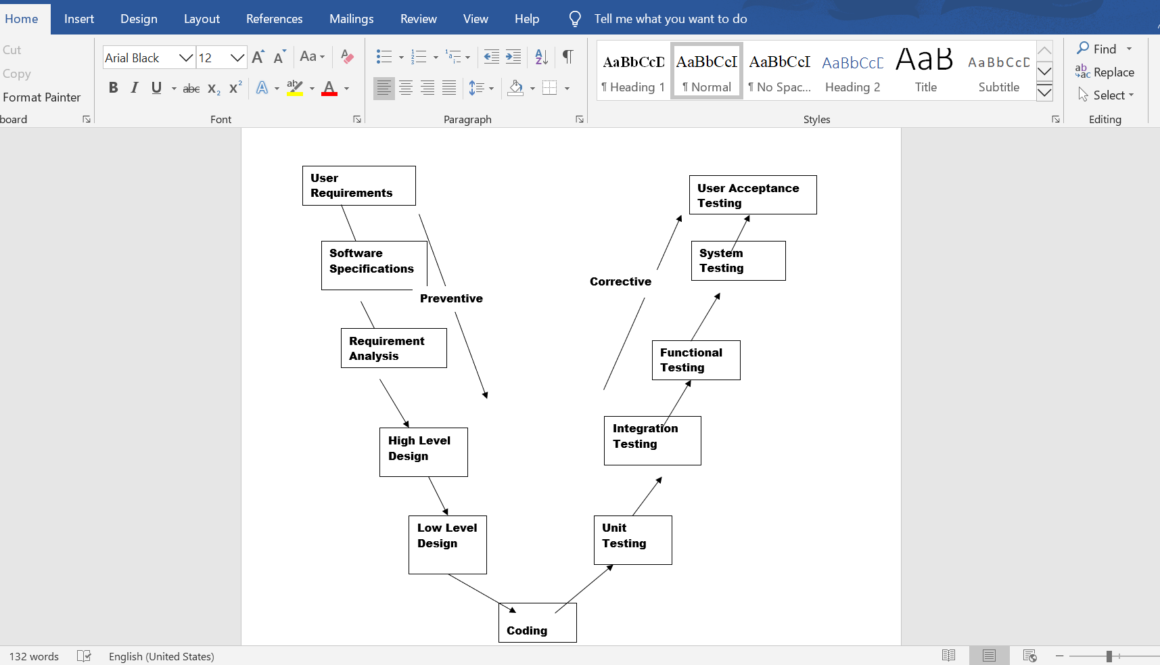Image resolution: width=1160 pixels, height=665 pixels.
Task: Switch to the Insert tab
Action: (79, 19)
